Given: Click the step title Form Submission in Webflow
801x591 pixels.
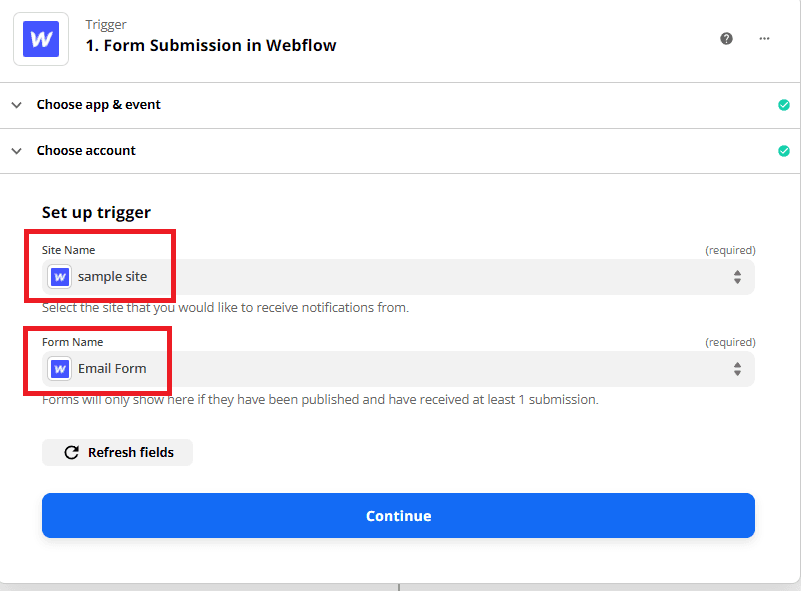Looking at the screenshot, I should pyautogui.click(x=210, y=45).
